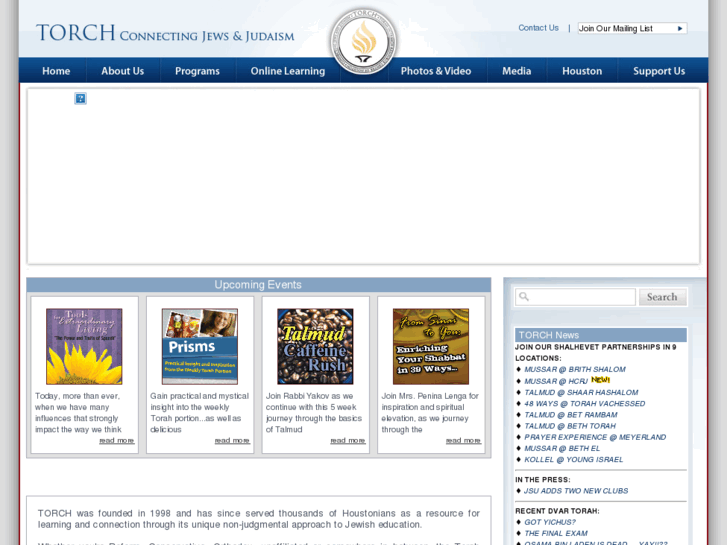The width and height of the screenshot is (727, 545).
Task: Click the Shalhevet Partnerships heading text
Action: click(596, 353)
